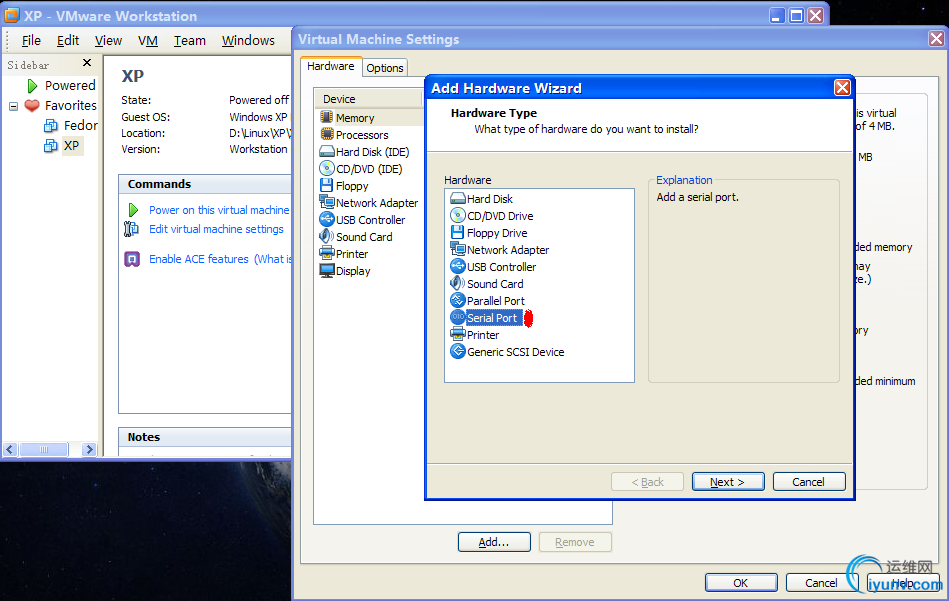Click the Commands section header
This screenshot has height=601, width=949.
205,184
